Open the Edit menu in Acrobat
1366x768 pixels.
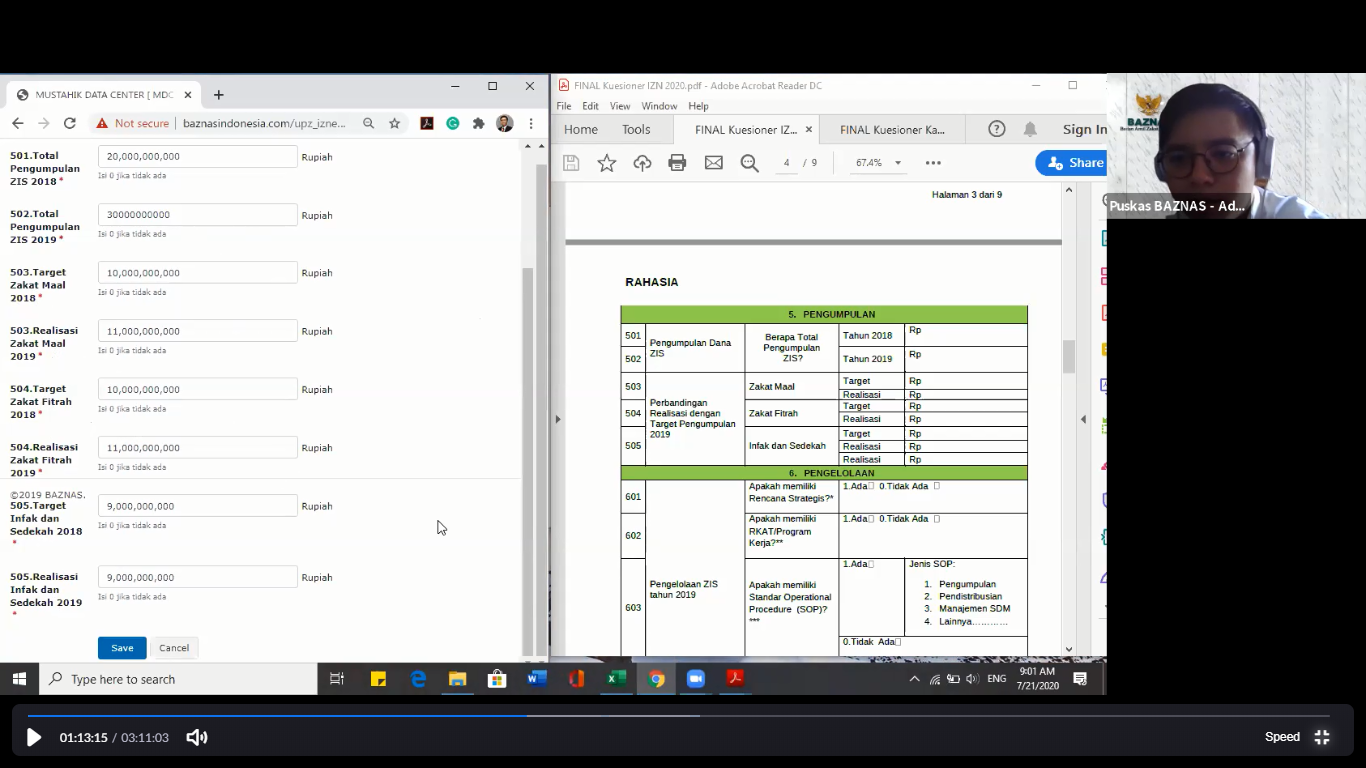tap(590, 106)
